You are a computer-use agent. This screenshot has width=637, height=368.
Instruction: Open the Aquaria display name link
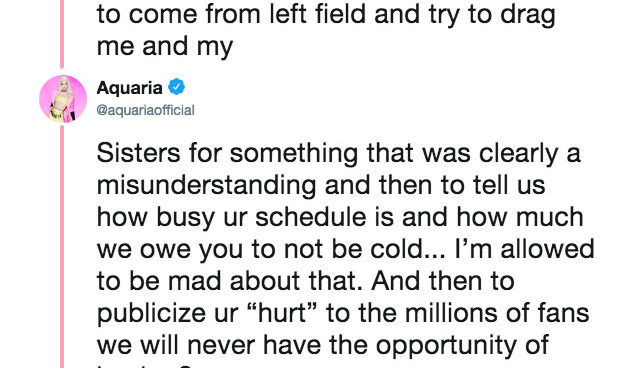129,88
